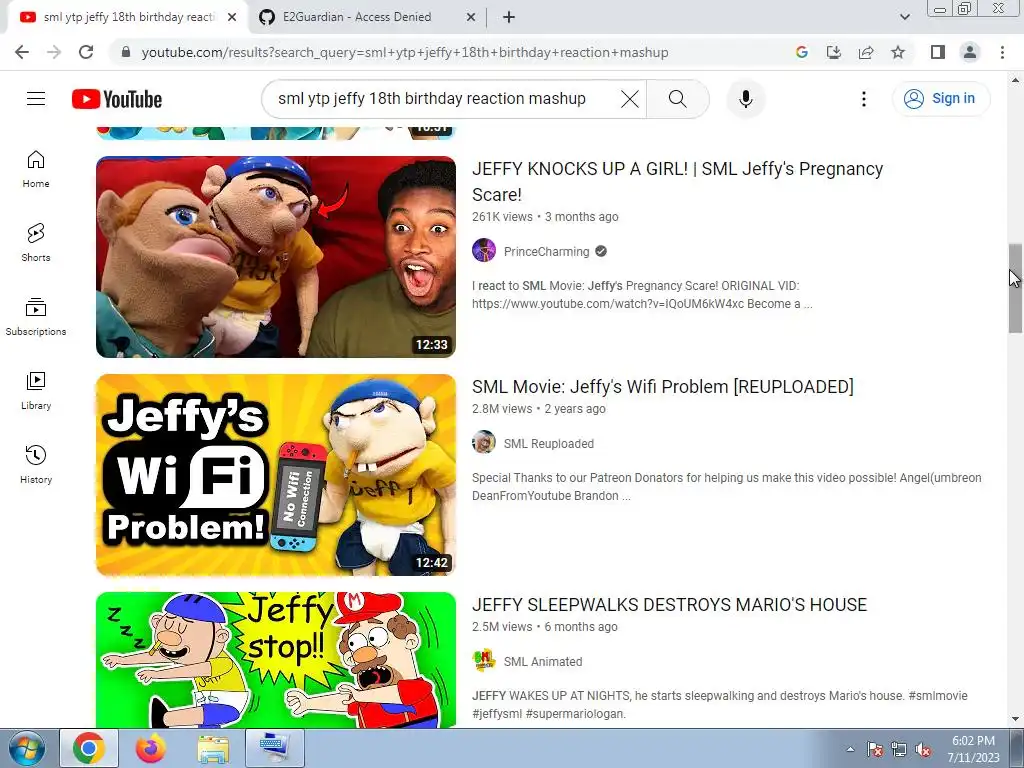Click the browser forward arrow
Viewport: 1024px width, 768px height.
click(54, 52)
